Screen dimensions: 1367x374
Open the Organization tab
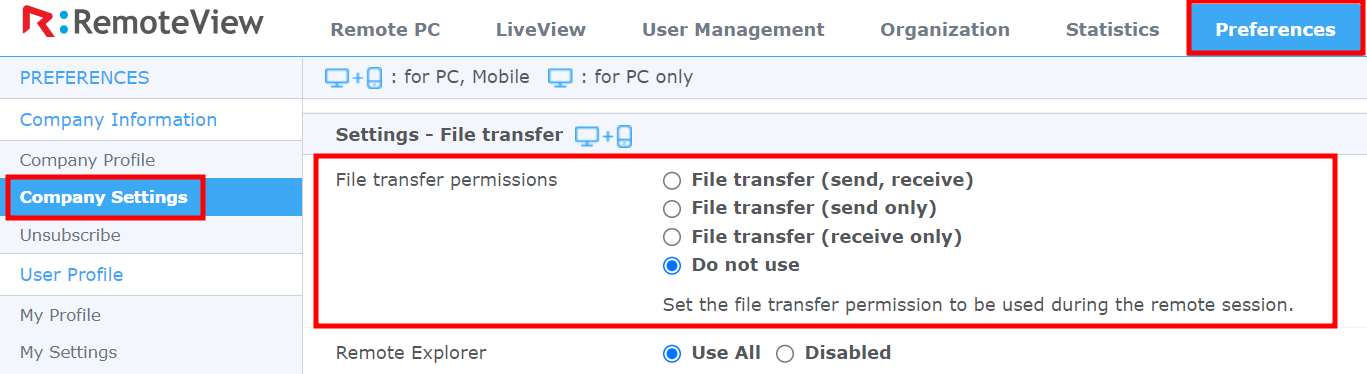945,30
